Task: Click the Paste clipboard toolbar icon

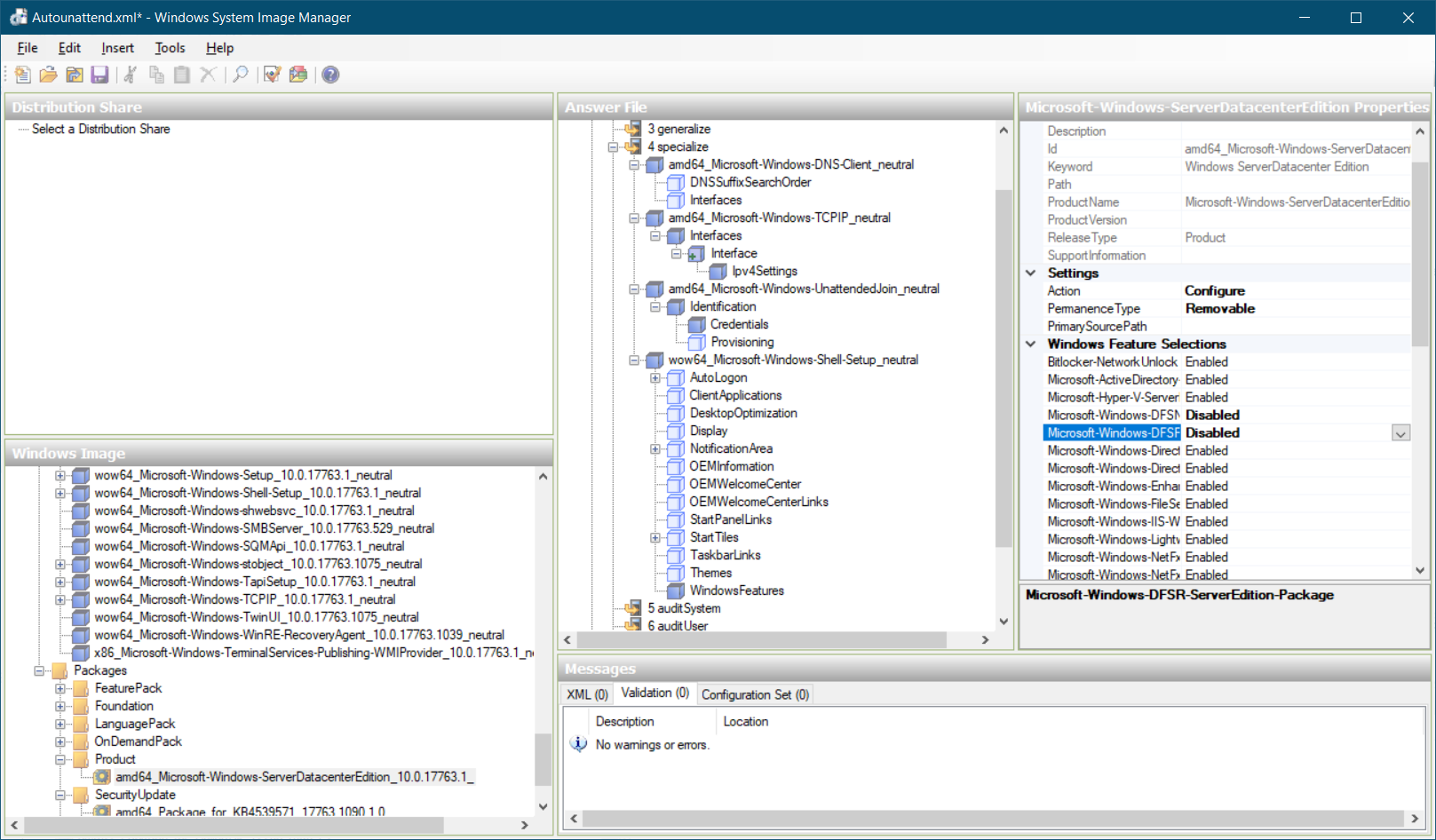Action: [x=182, y=75]
